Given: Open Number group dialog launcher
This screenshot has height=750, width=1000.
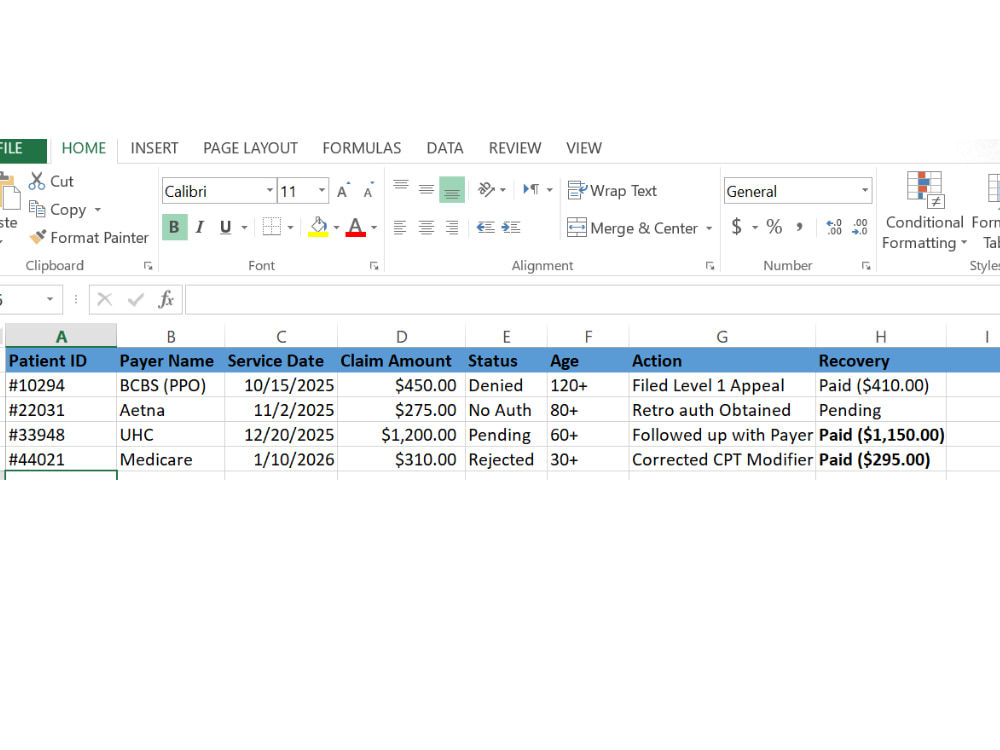Looking at the screenshot, I should pos(866,266).
